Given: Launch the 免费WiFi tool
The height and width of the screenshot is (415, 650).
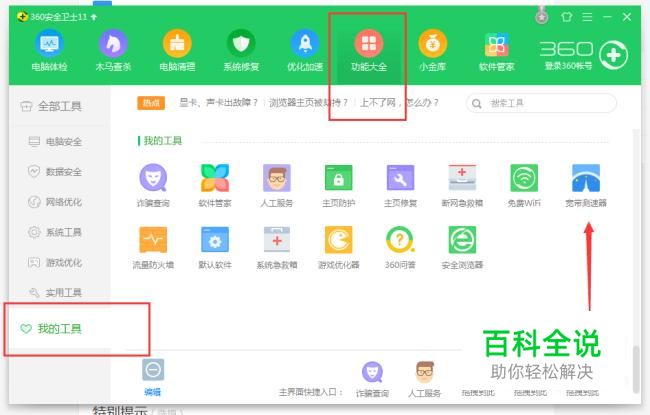Looking at the screenshot, I should click(524, 185).
